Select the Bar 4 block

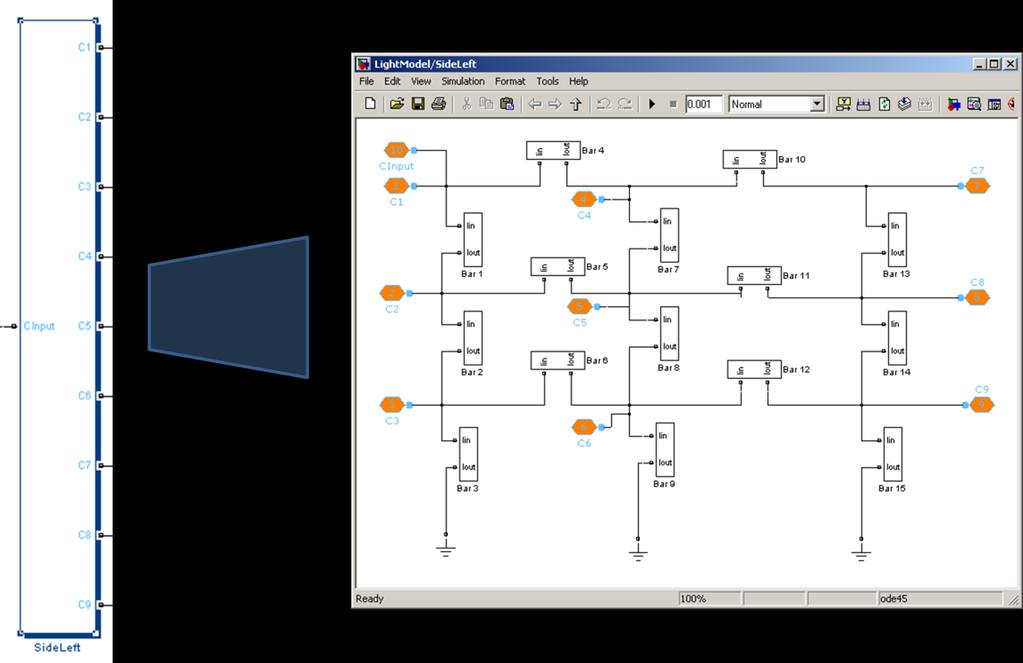[553, 150]
